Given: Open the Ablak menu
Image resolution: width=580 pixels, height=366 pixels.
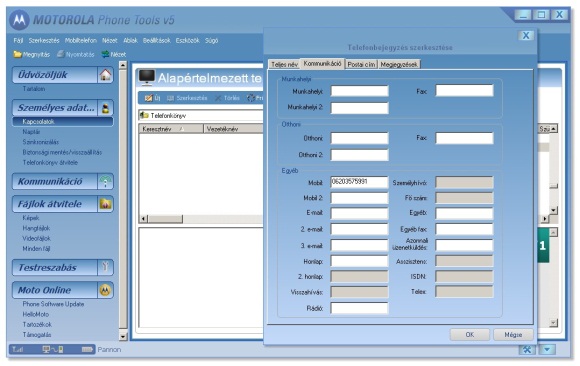Looking at the screenshot, I should click(x=130, y=41).
